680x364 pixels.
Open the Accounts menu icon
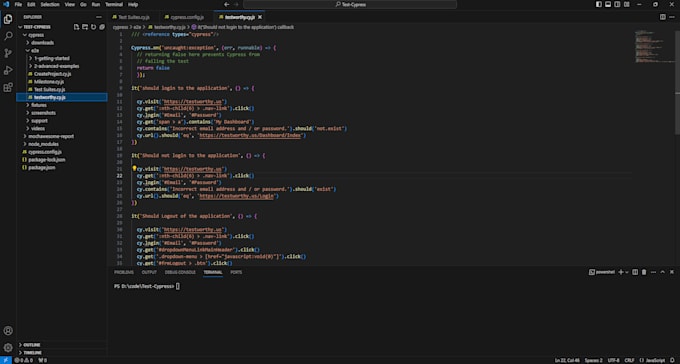(x=8, y=331)
